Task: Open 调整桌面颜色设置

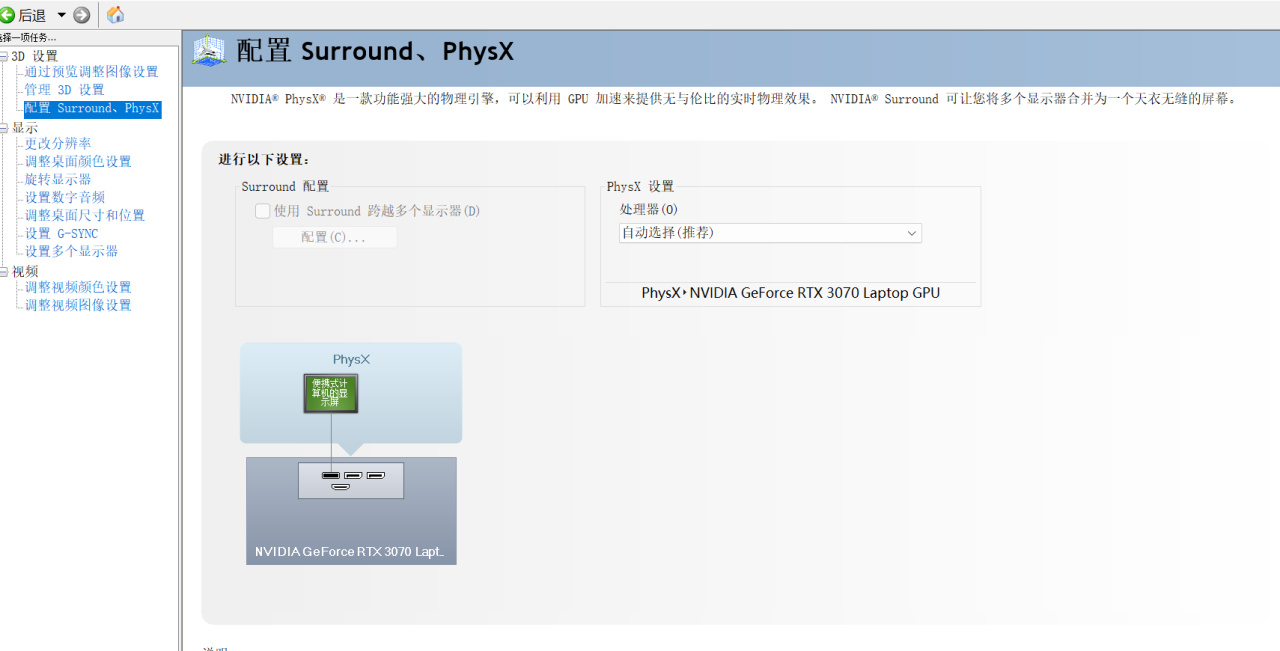Action: point(78,162)
